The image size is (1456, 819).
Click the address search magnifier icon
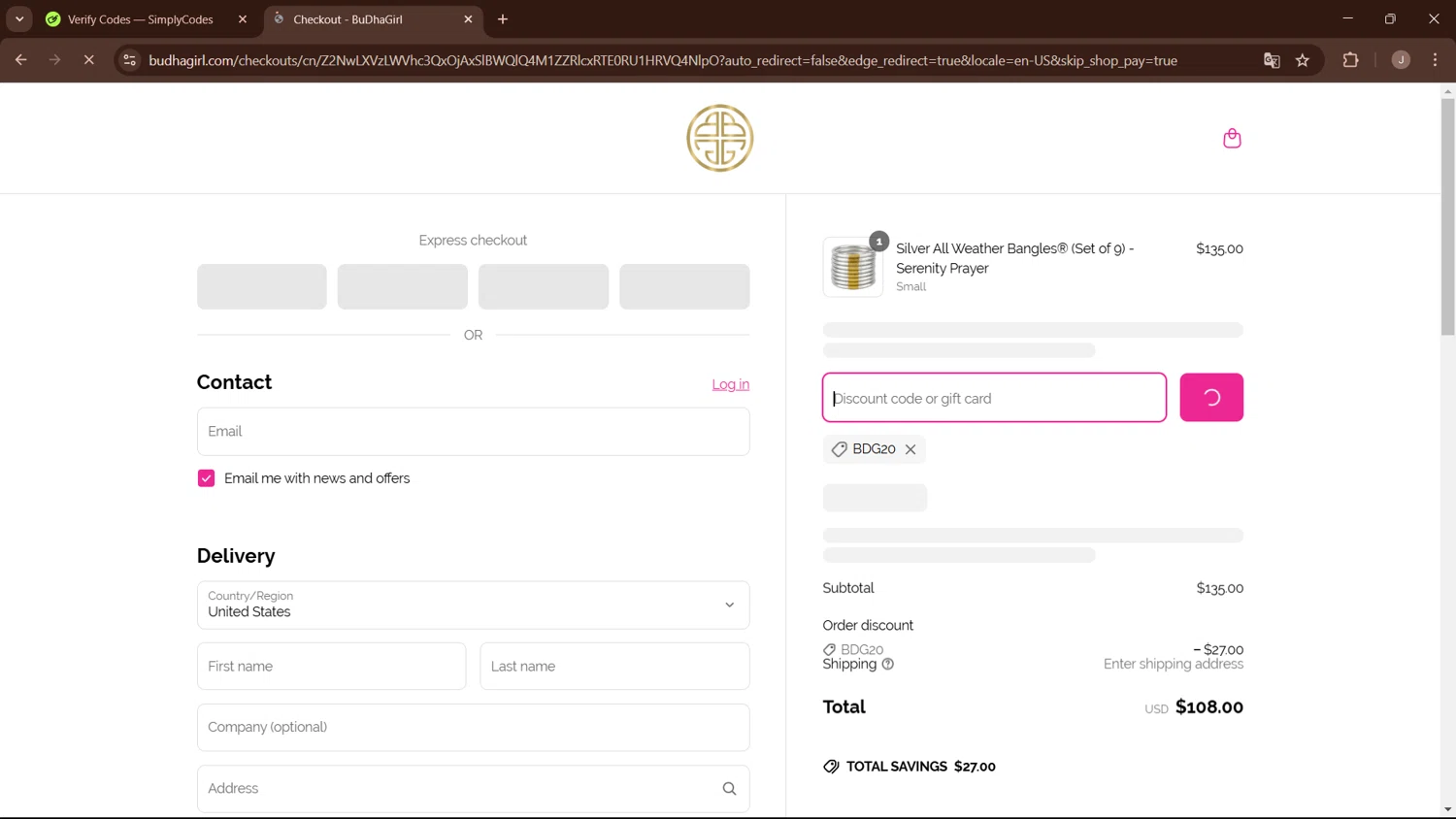pyautogui.click(x=729, y=789)
